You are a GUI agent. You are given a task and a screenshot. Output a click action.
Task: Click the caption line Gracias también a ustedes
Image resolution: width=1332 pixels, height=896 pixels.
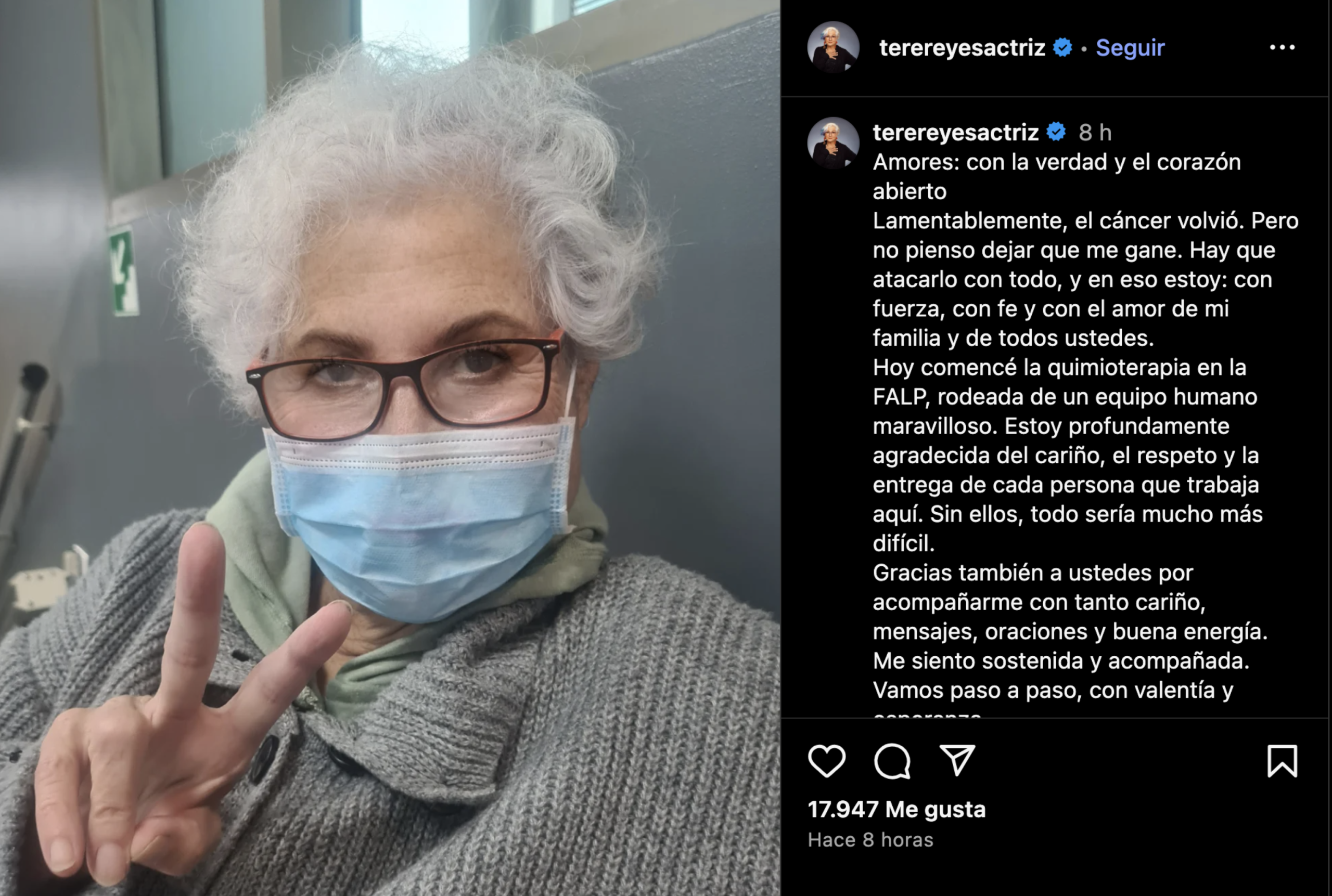(1032, 573)
